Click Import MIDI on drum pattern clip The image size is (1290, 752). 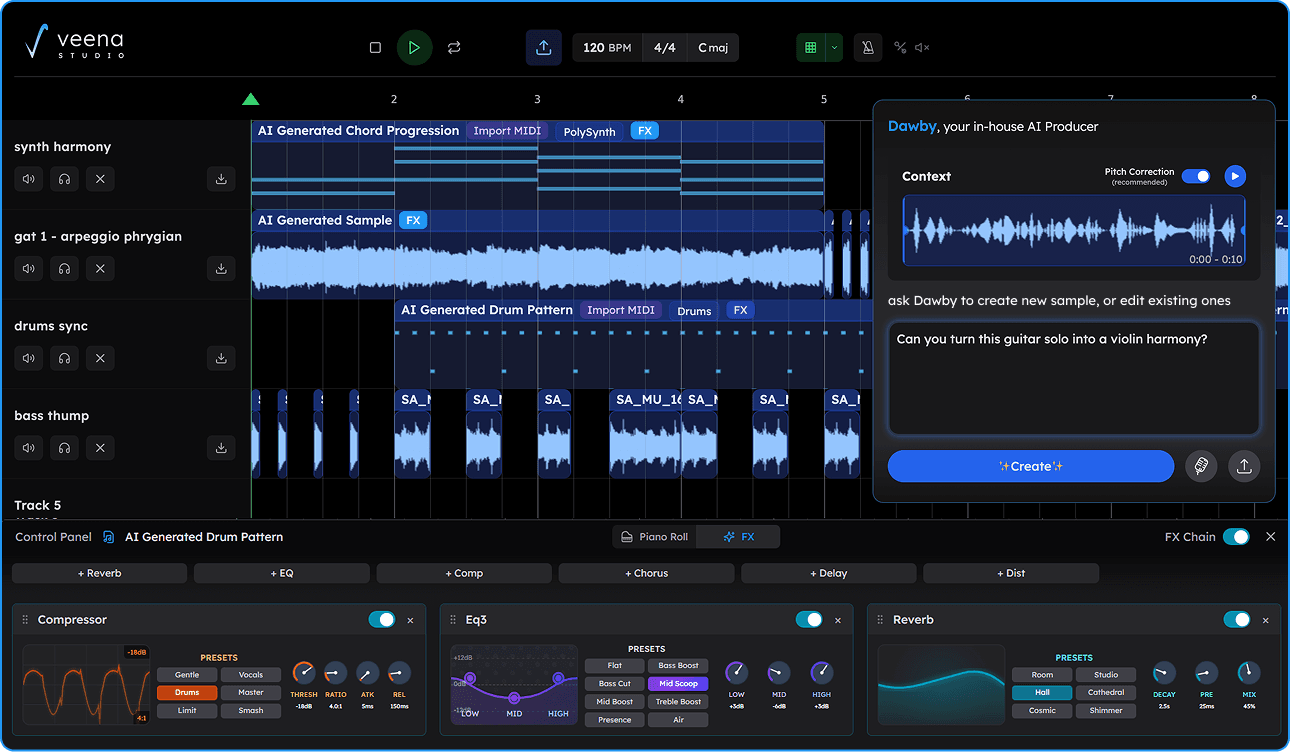pyautogui.click(x=620, y=310)
